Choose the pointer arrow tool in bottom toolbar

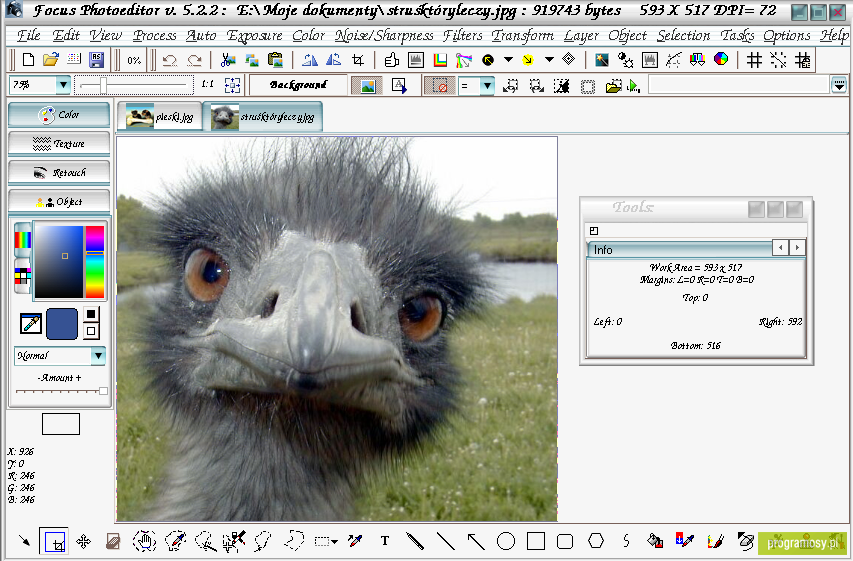click(x=24, y=540)
